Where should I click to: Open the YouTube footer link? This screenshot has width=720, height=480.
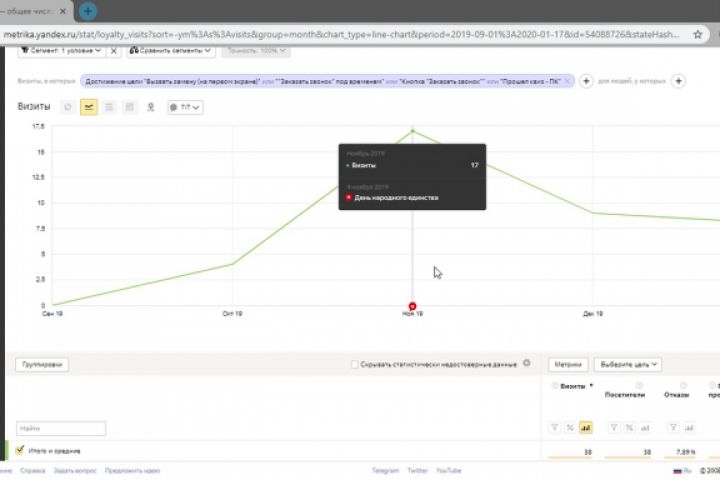coord(449,470)
